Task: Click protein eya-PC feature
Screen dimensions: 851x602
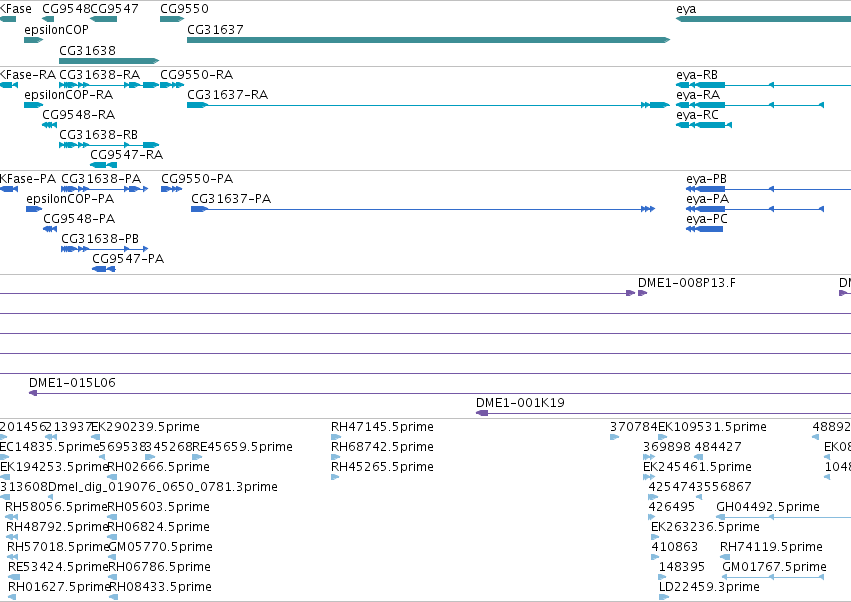Action: (x=705, y=229)
